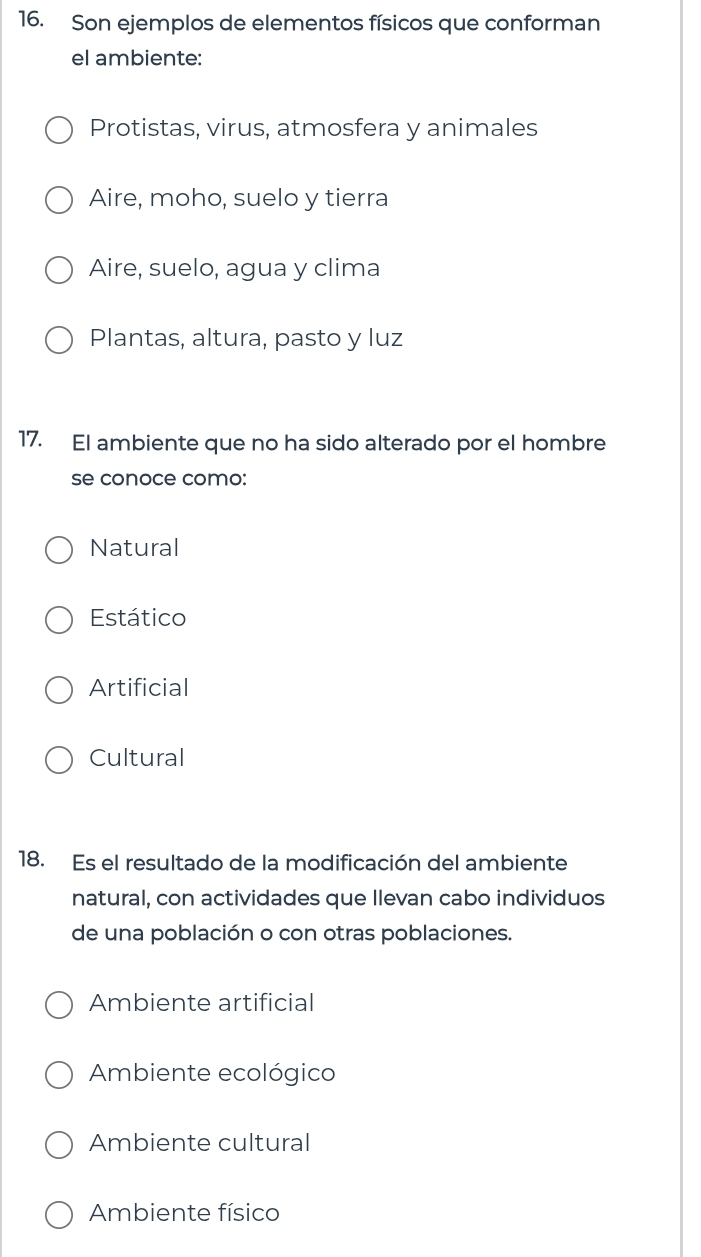Mark the 'Artificial' answer option
Screen dimensions: 701x1257
pyautogui.click(x=59, y=690)
